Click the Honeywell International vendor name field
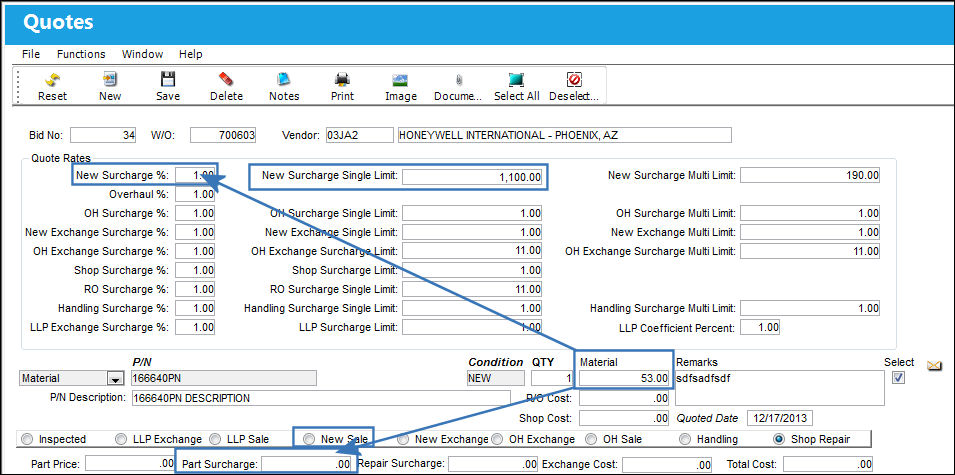The image size is (955, 475). pyautogui.click(x=564, y=135)
